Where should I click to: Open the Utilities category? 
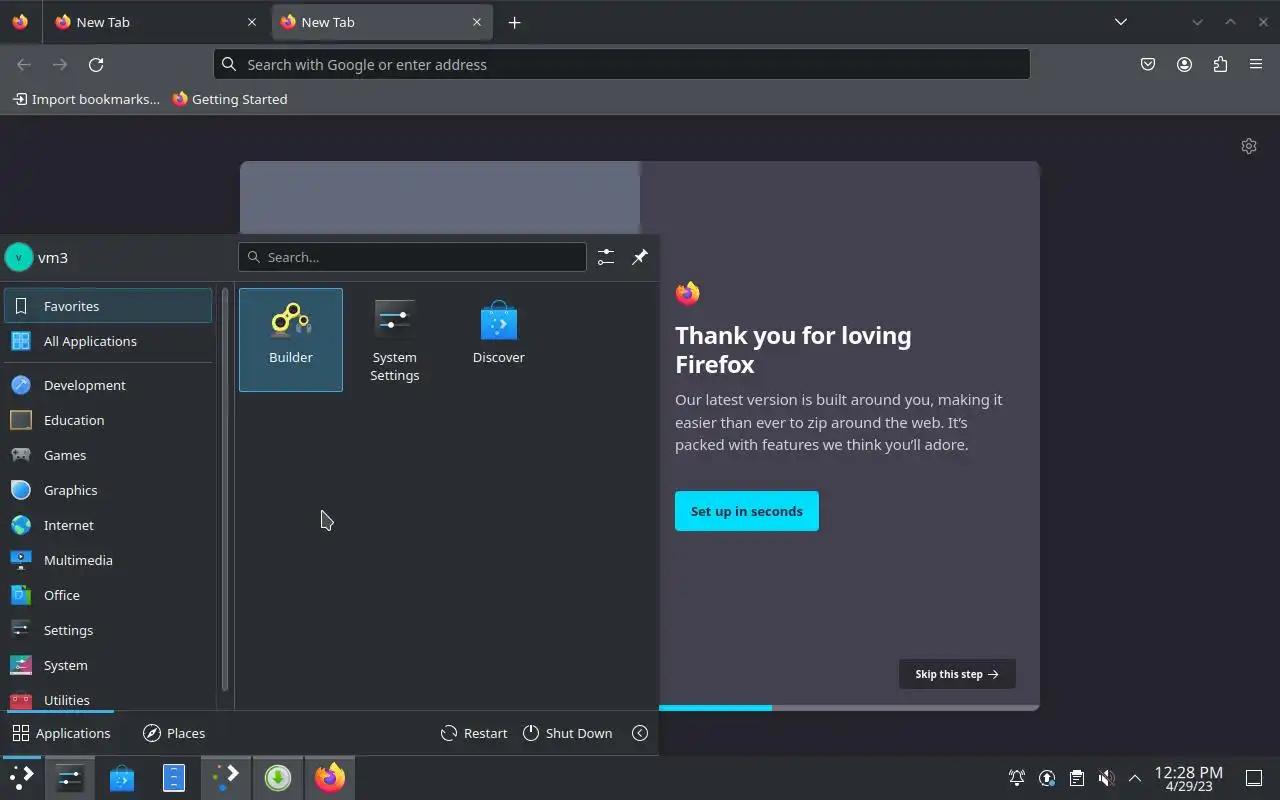(x=108, y=699)
